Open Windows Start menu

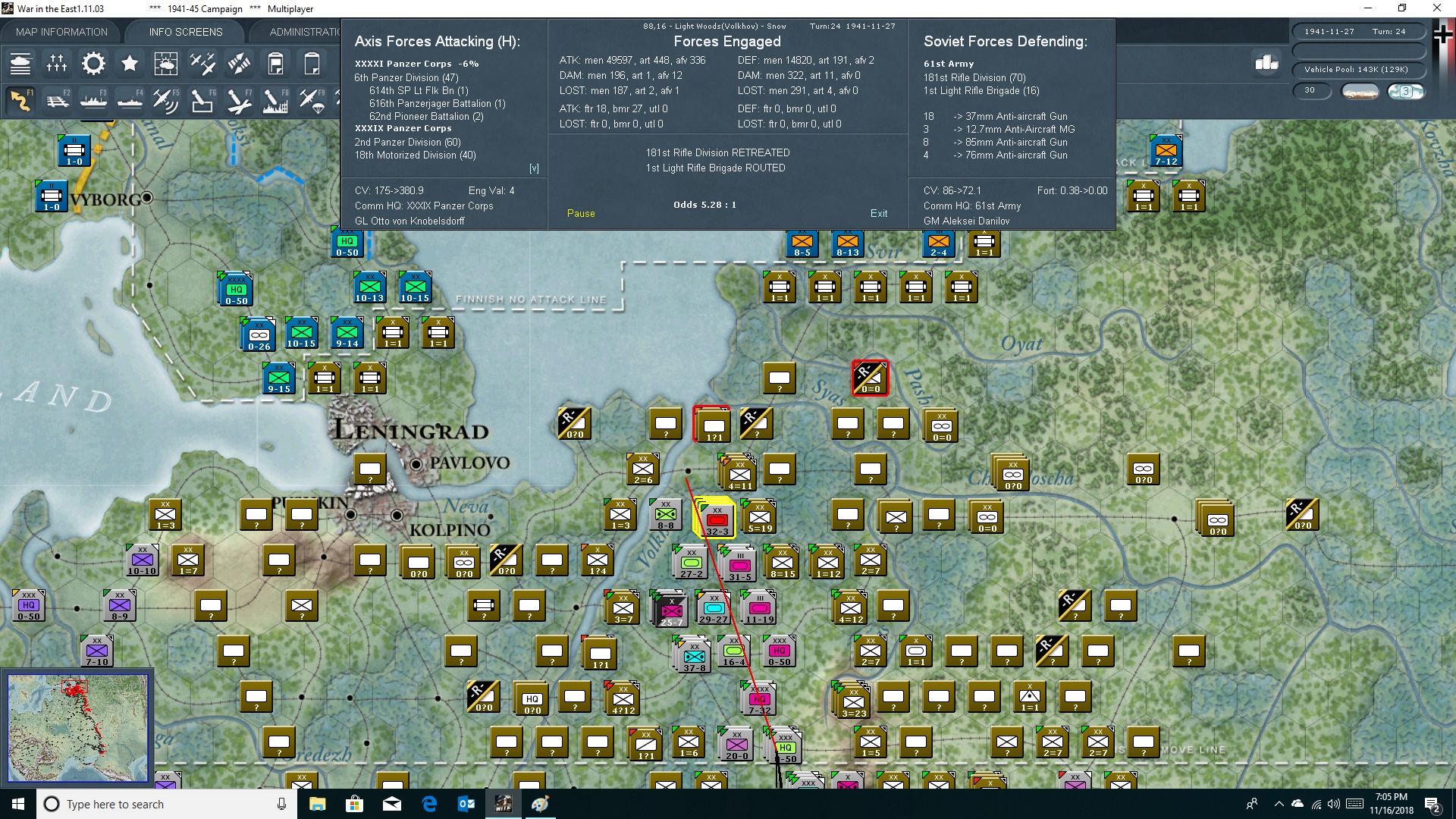(18, 804)
